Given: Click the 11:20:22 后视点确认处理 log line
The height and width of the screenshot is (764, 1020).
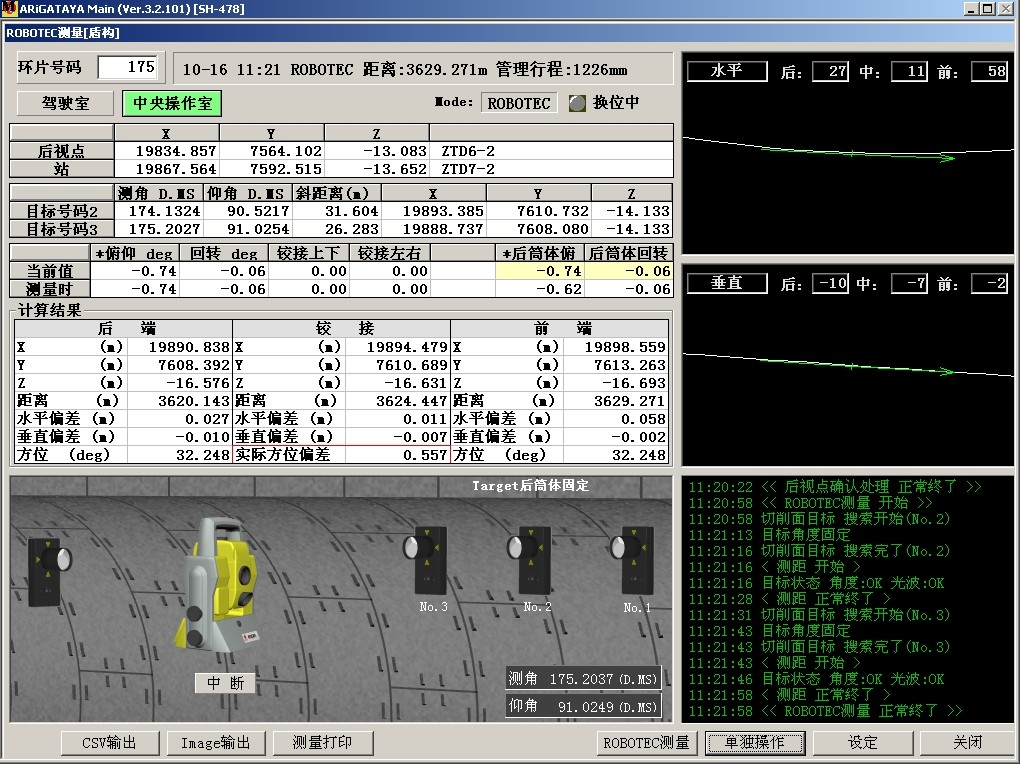Looking at the screenshot, I should pyautogui.click(x=835, y=487).
